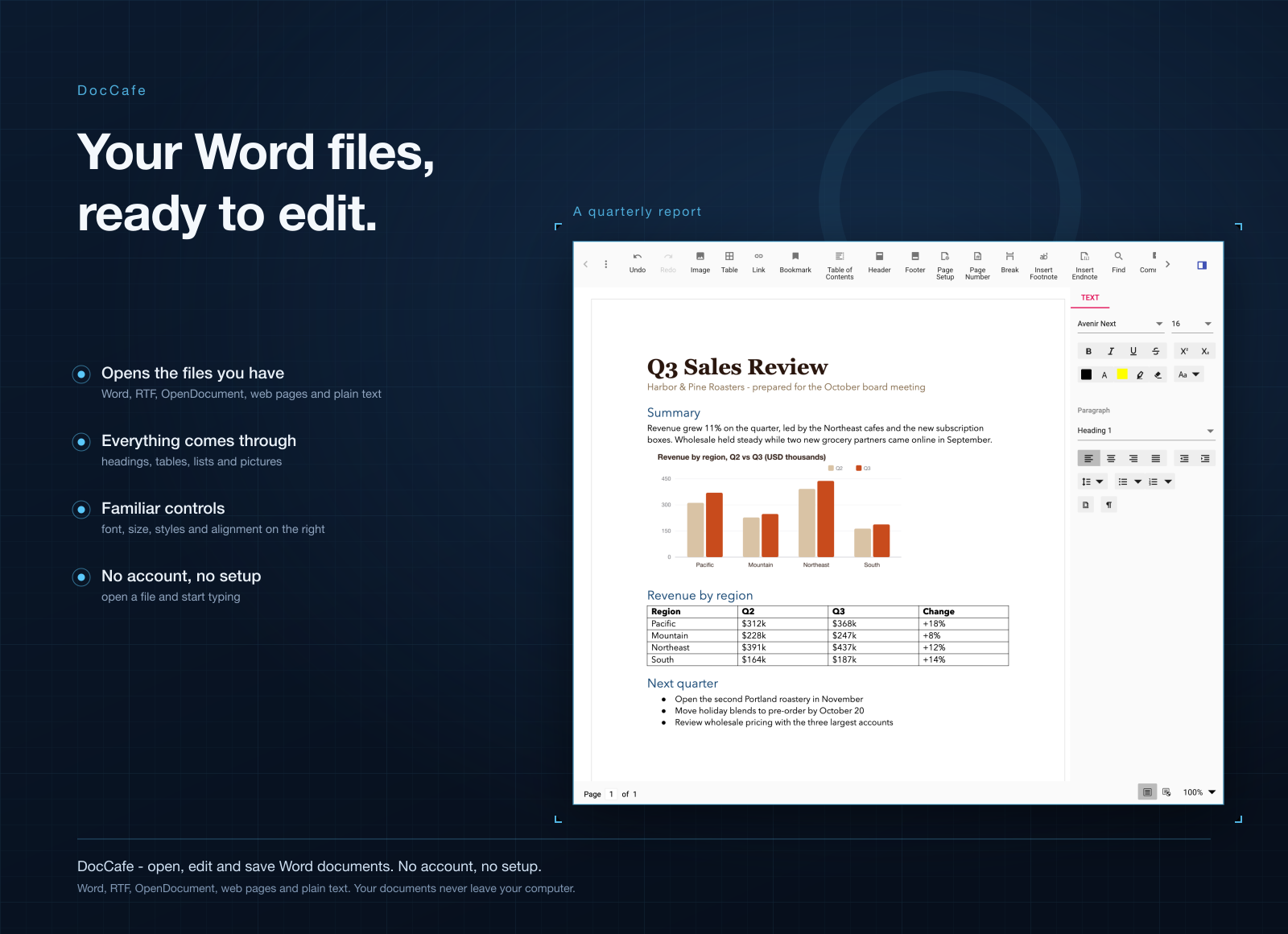This screenshot has width=1288, height=934.
Task: Open the 100% zoom dropdown
Action: (1199, 792)
